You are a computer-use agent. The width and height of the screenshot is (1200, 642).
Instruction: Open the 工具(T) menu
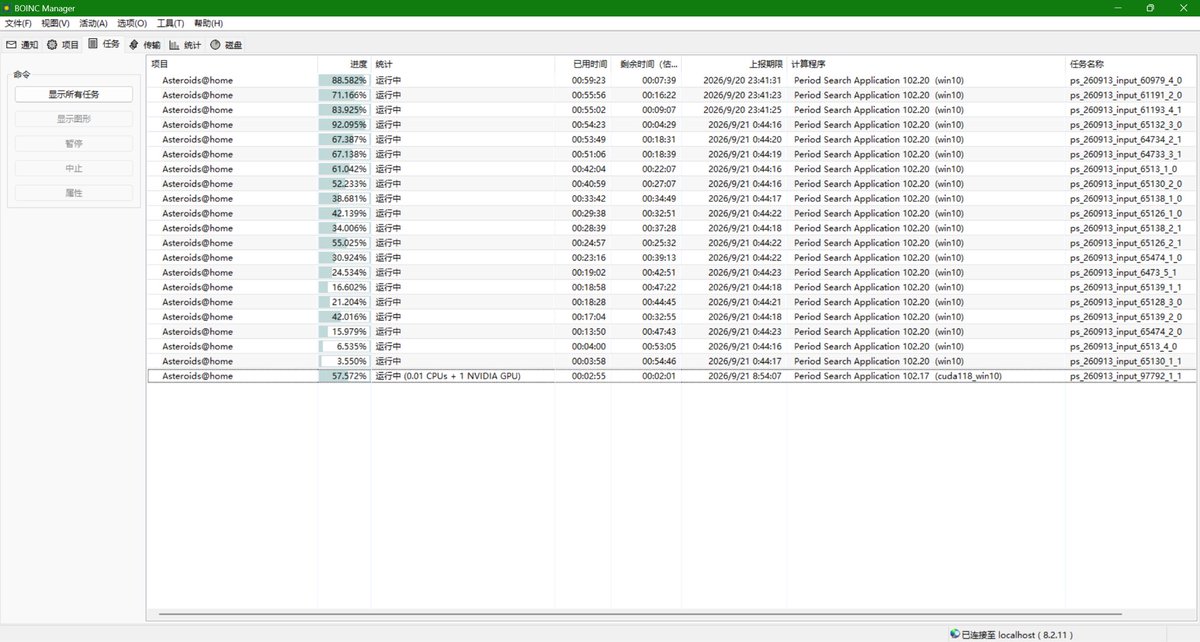(x=171, y=23)
